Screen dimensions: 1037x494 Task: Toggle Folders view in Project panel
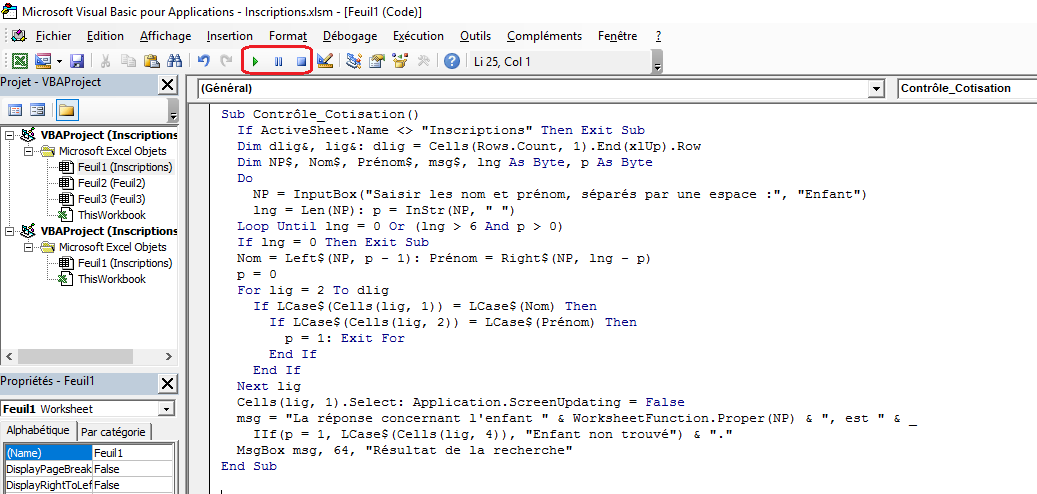(x=66, y=110)
